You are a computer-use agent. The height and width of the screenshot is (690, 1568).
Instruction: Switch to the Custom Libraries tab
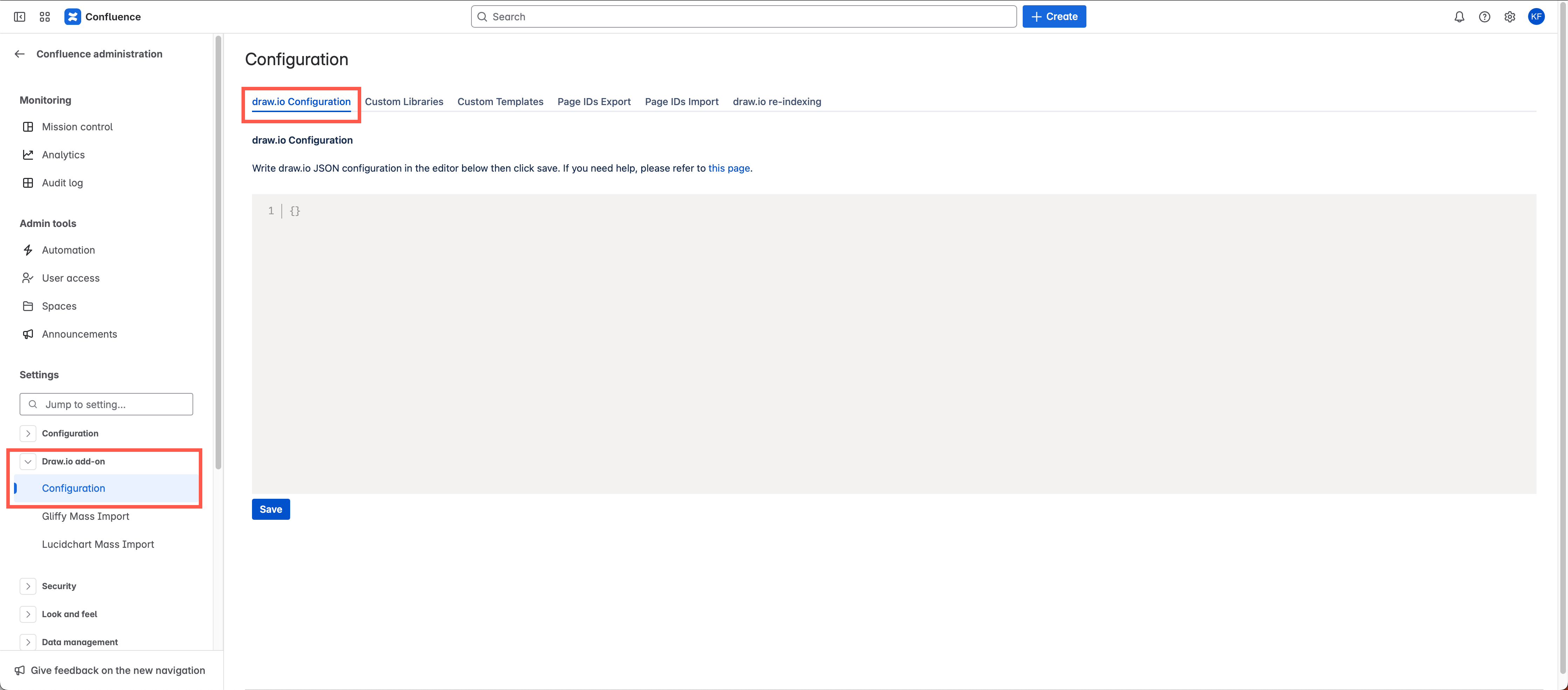tap(404, 102)
